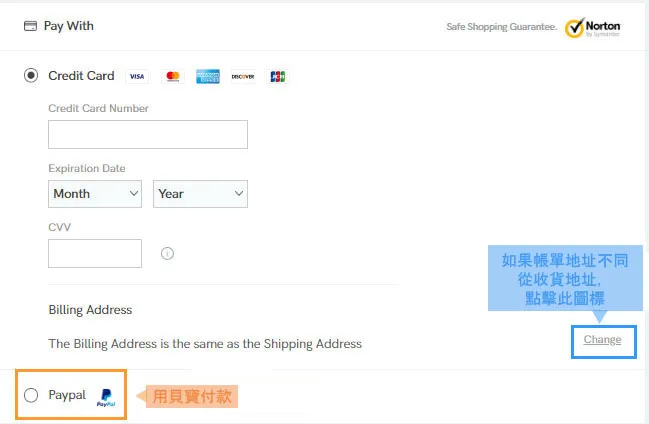Viewport: 649px width, 424px height.
Task: Click the orange Paypal payment hint label
Action: 192,396
